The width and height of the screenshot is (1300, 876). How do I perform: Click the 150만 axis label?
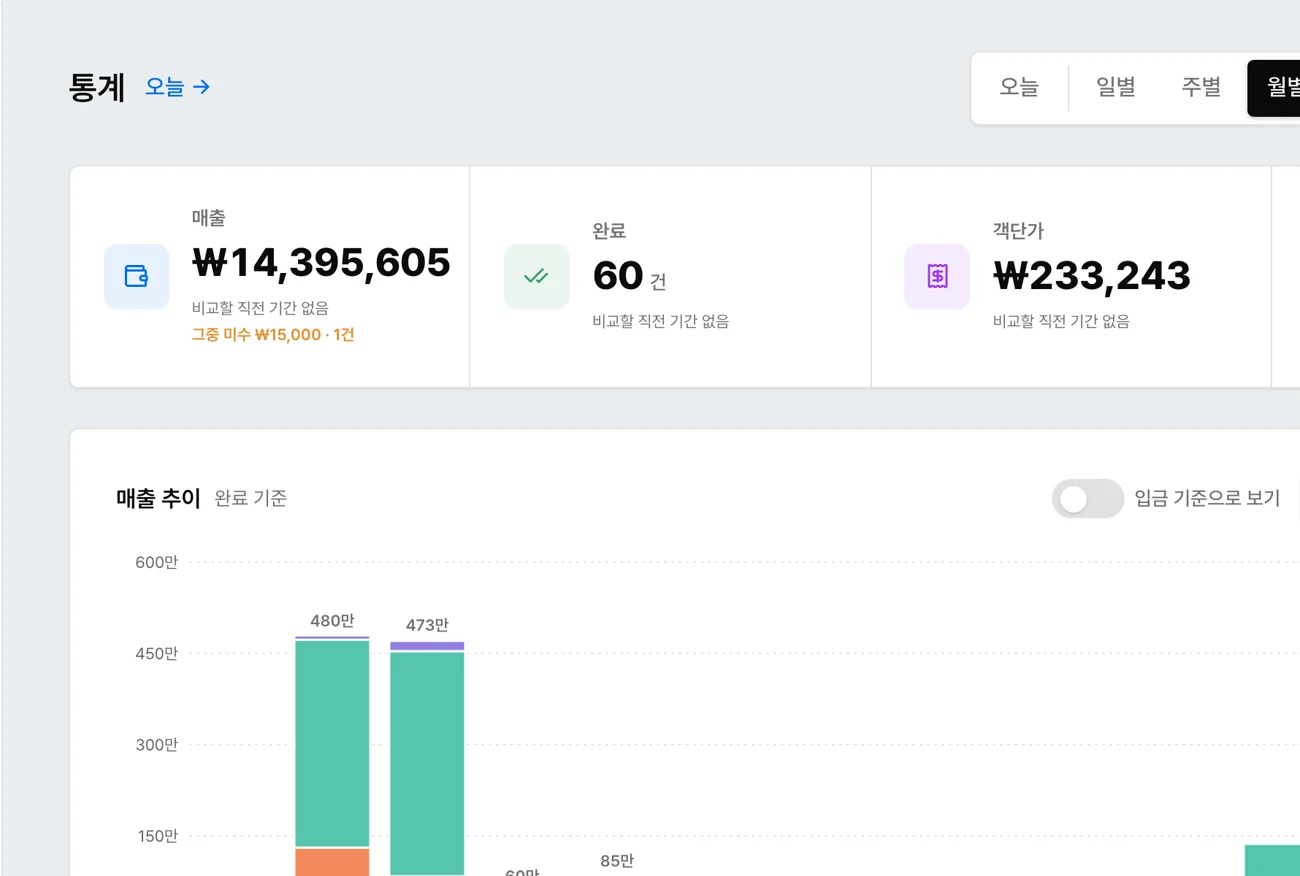[157, 836]
